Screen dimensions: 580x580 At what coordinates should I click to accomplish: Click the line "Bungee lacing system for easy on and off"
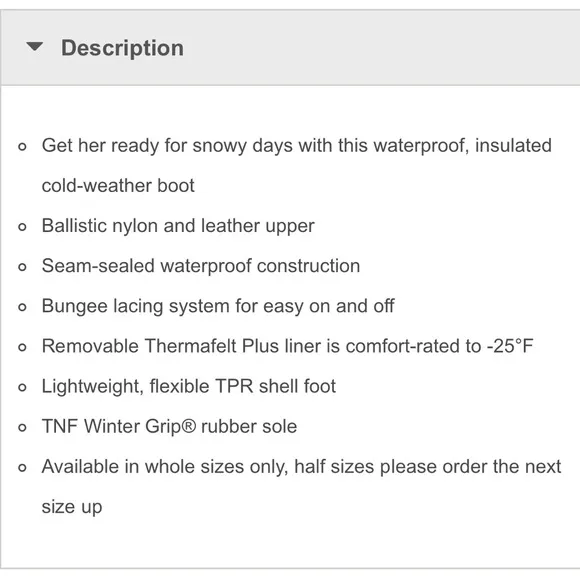(x=218, y=306)
